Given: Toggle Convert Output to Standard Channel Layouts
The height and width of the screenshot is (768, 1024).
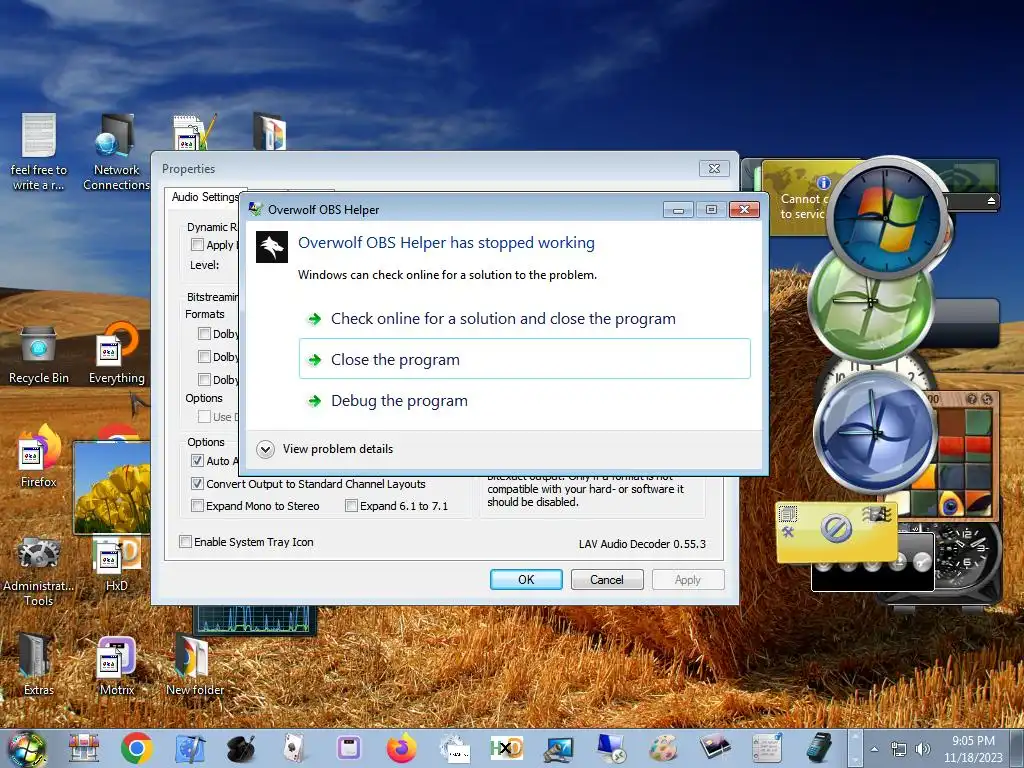Looking at the screenshot, I should pyautogui.click(x=197, y=484).
